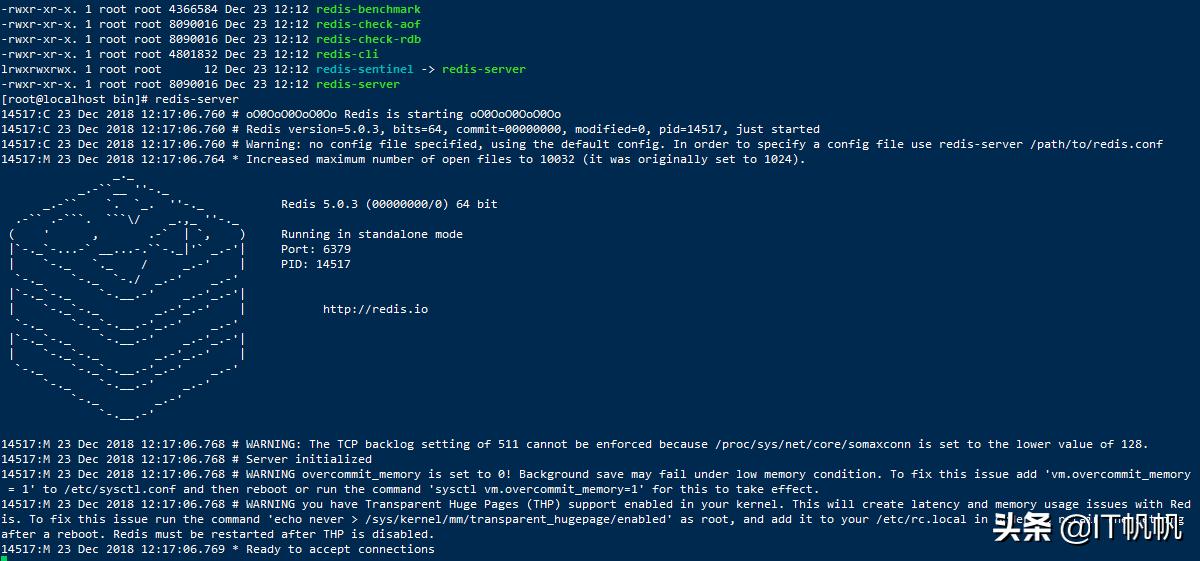Image resolution: width=1200 pixels, height=561 pixels.
Task: Open the http://redis.io URL
Action: [375, 309]
